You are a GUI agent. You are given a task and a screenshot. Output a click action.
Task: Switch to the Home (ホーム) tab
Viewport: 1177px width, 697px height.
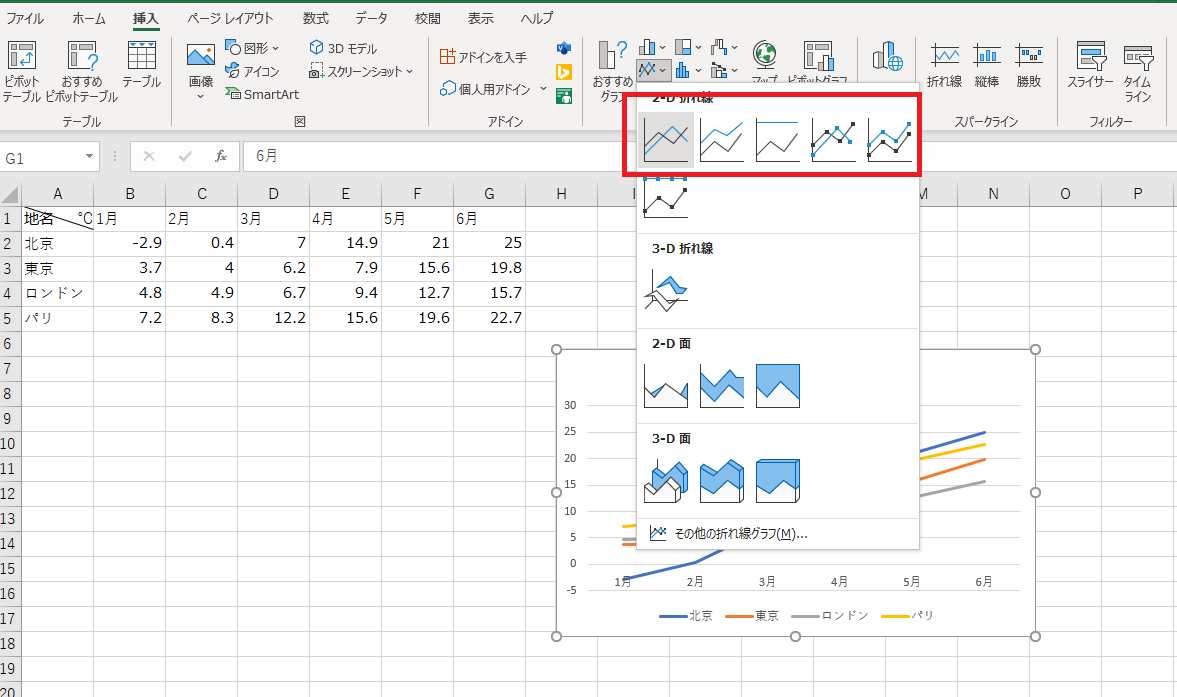[x=89, y=18]
